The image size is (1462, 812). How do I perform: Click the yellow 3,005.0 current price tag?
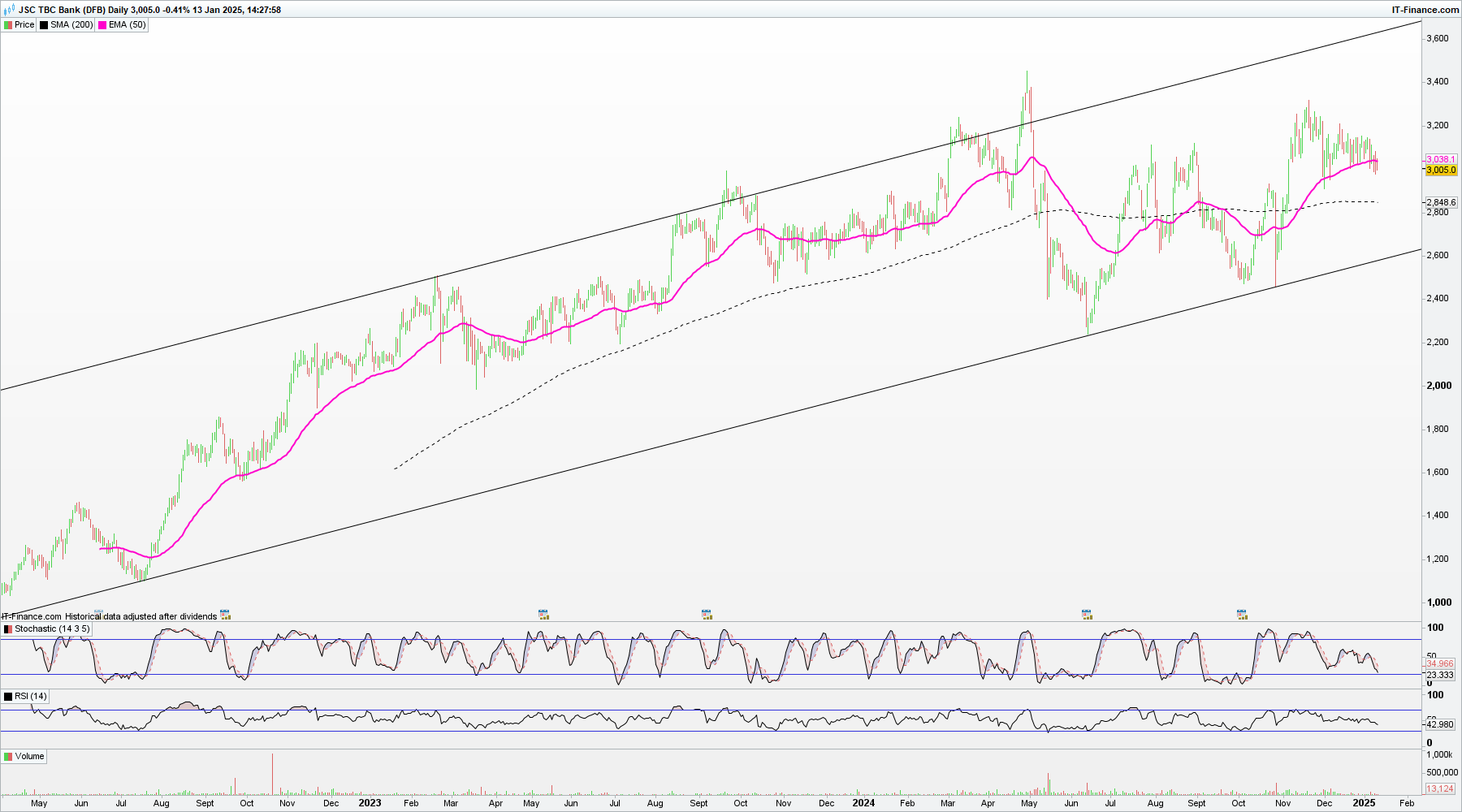[x=1441, y=171]
